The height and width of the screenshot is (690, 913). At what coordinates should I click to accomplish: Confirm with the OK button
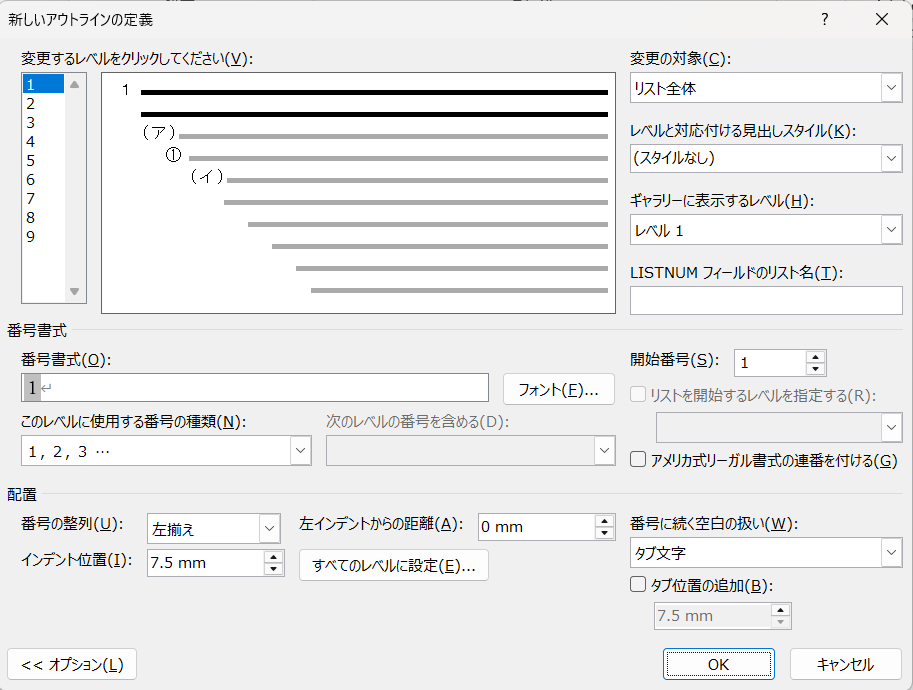point(719,664)
